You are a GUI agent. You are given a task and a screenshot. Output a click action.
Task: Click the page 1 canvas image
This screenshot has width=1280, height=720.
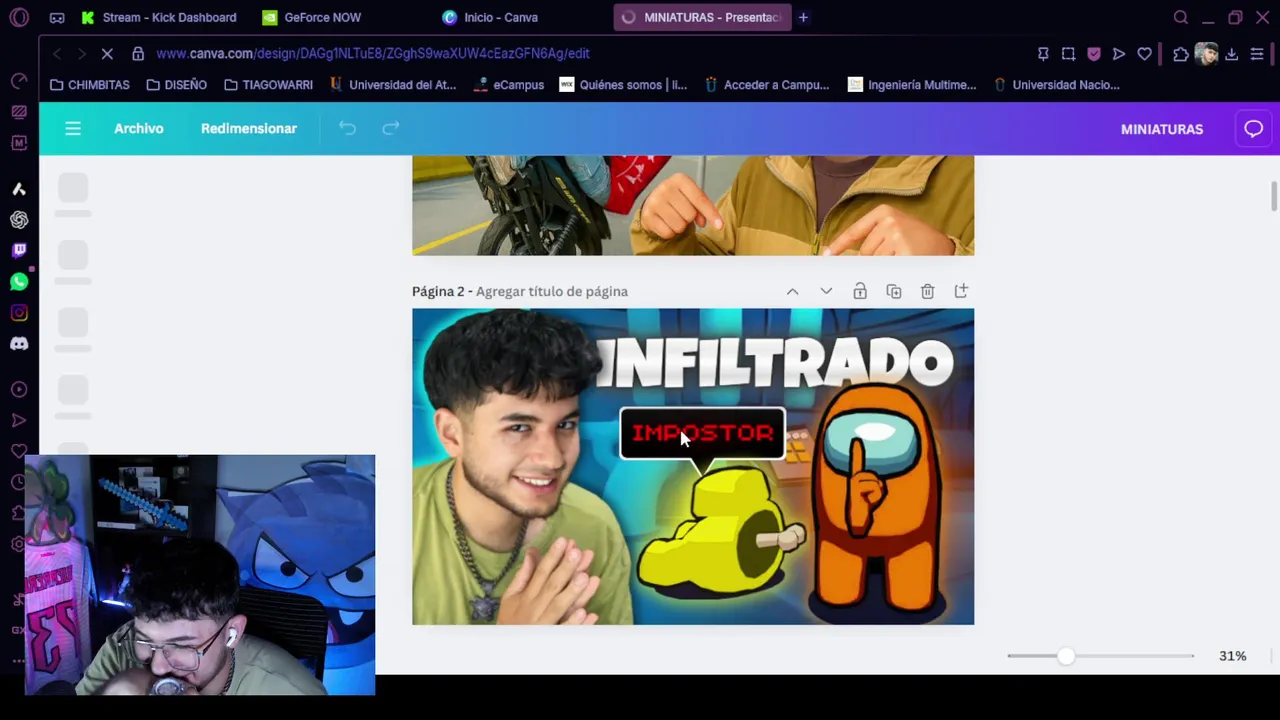693,205
